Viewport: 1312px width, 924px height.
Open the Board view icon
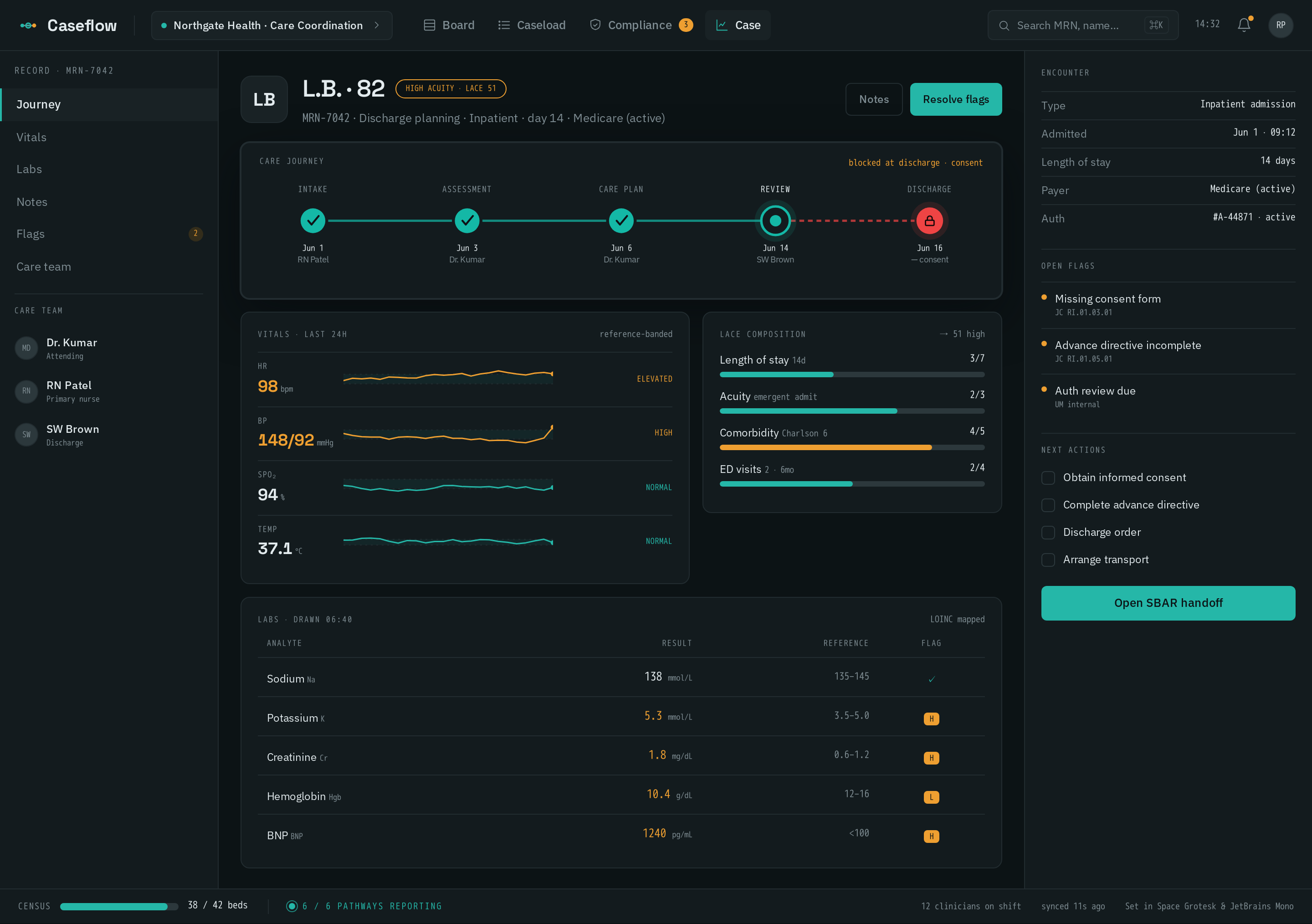[429, 25]
